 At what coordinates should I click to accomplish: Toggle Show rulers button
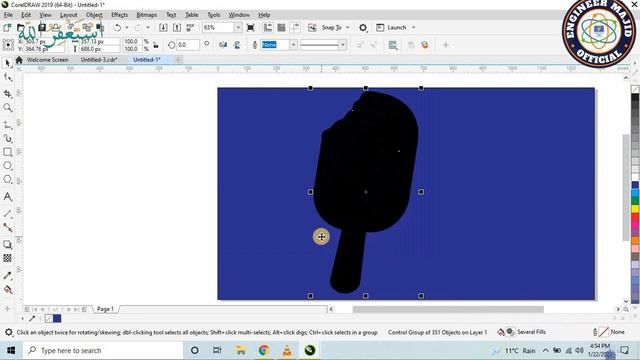(x=268, y=27)
